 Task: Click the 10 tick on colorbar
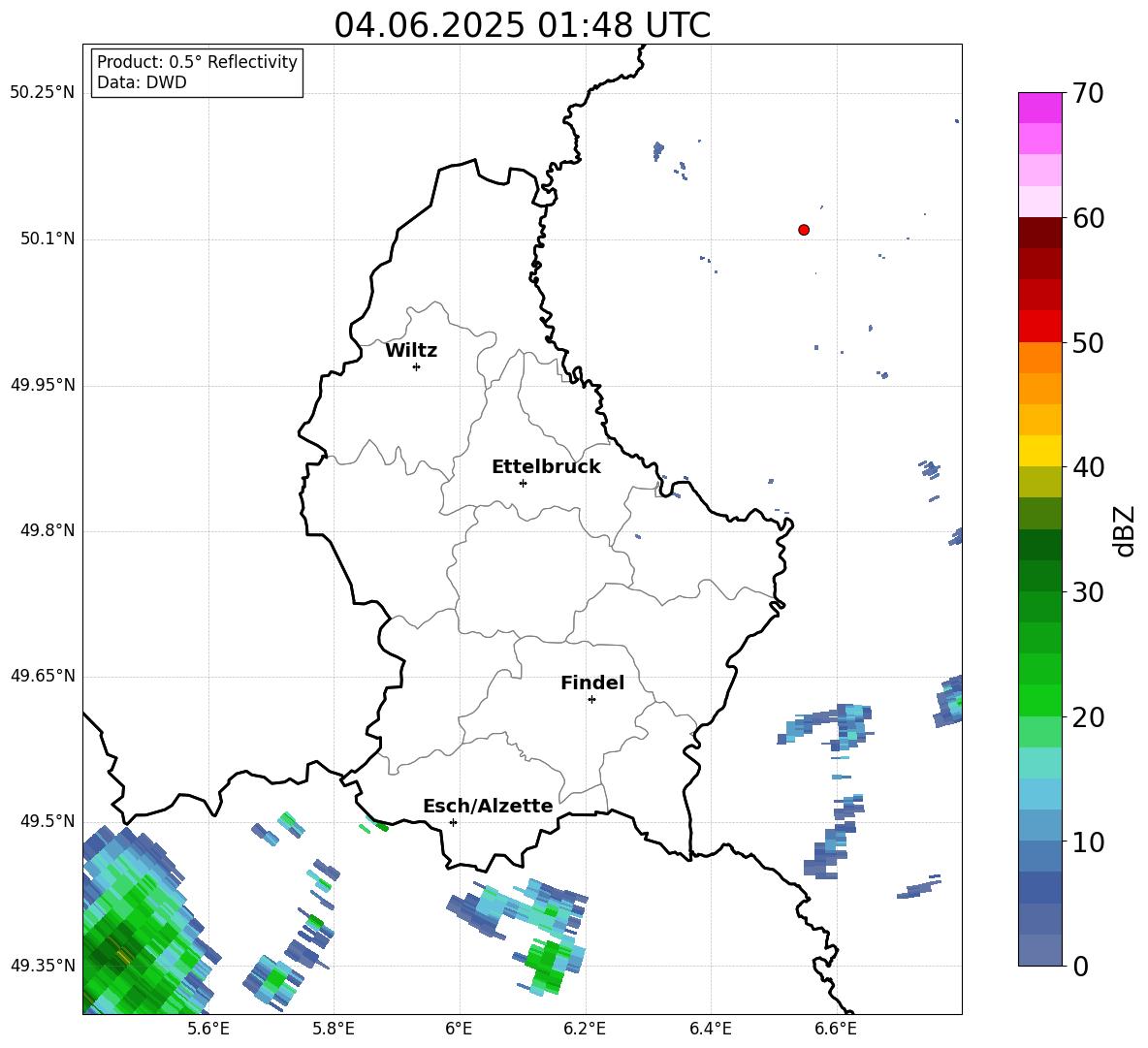click(x=1088, y=842)
